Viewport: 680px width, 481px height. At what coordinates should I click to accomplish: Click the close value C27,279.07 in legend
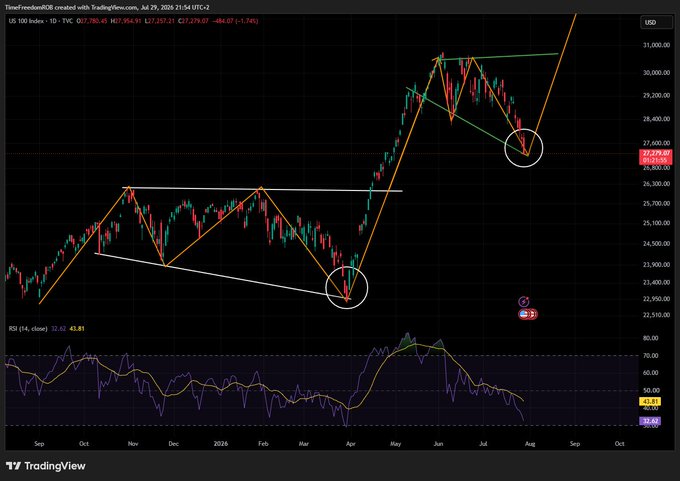pos(193,21)
